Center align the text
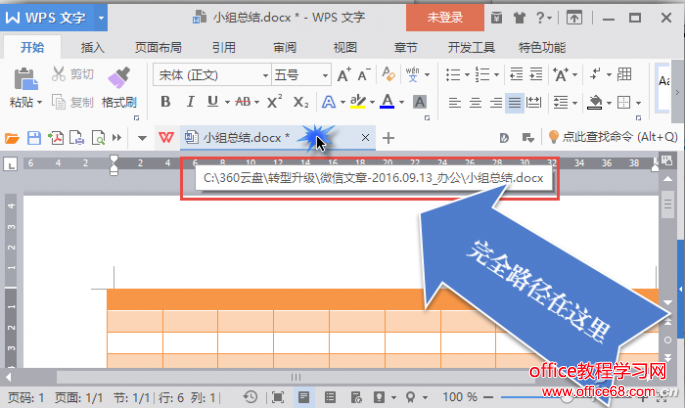The width and height of the screenshot is (685, 408). click(x=475, y=103)
